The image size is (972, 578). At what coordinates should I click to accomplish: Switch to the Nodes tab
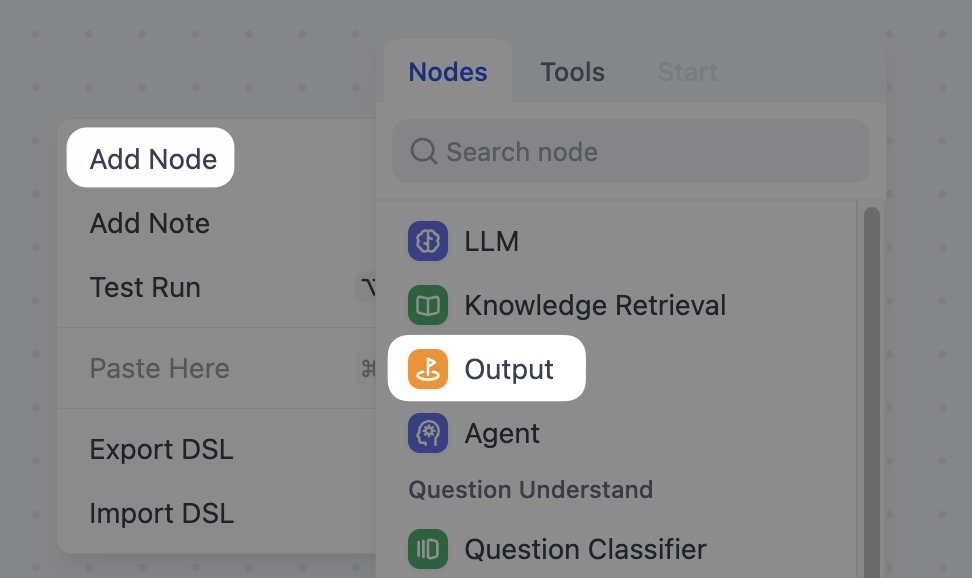448,72
